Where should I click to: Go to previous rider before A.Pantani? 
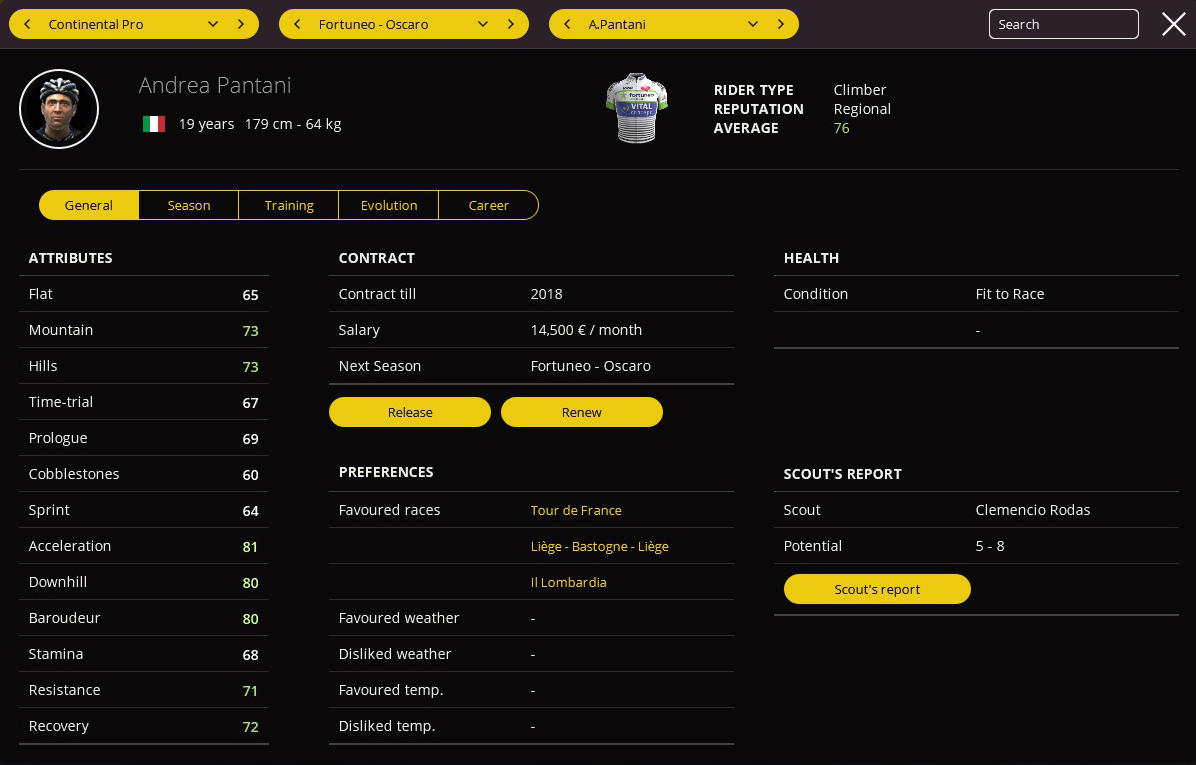(567, 24)
